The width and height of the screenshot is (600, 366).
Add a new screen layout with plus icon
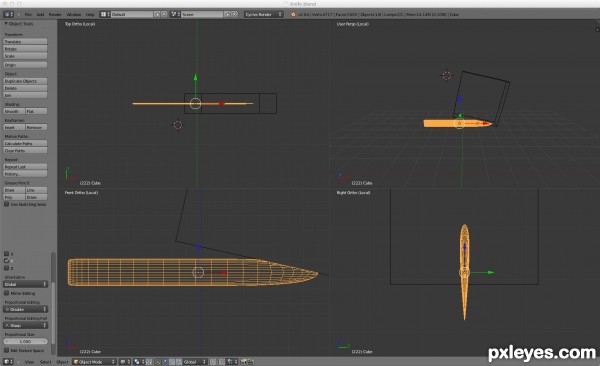pos(157,14)
